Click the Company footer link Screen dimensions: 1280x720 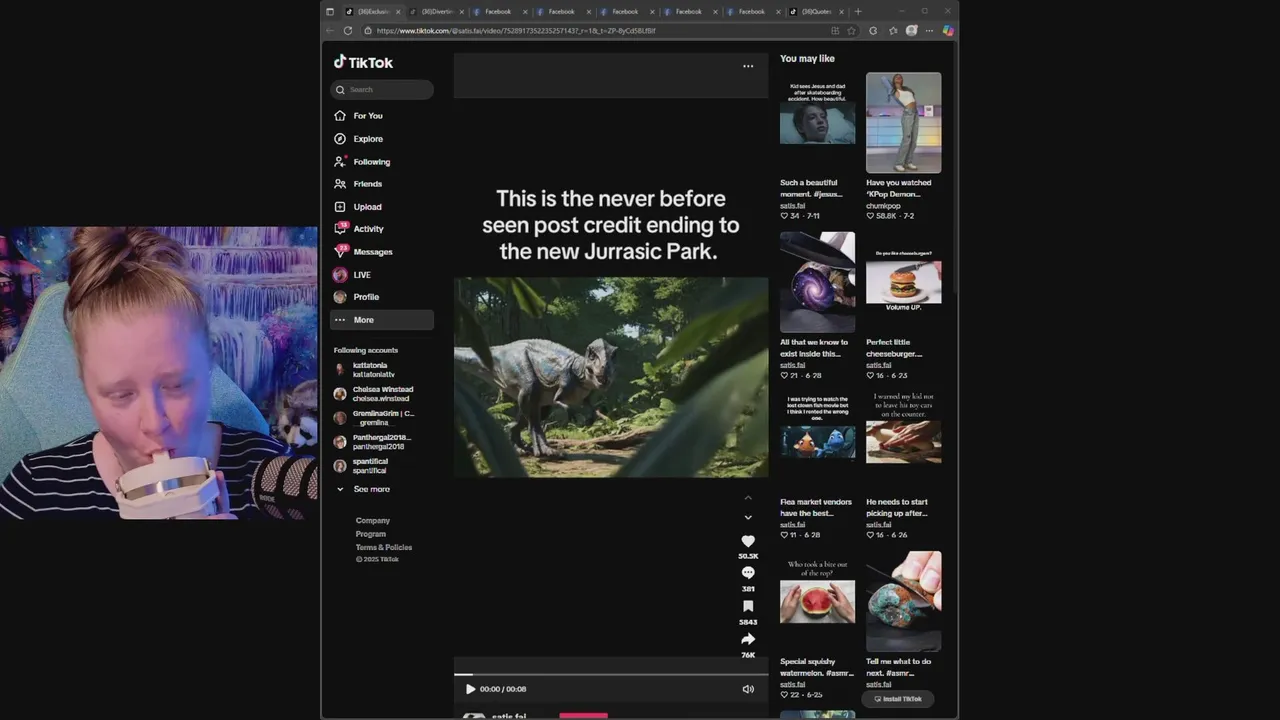[x=373, y=521]
